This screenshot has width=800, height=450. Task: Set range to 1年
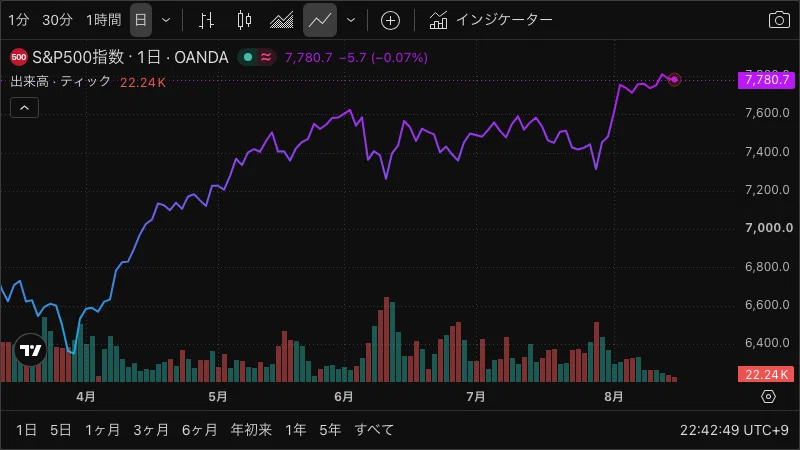point(295,430)
